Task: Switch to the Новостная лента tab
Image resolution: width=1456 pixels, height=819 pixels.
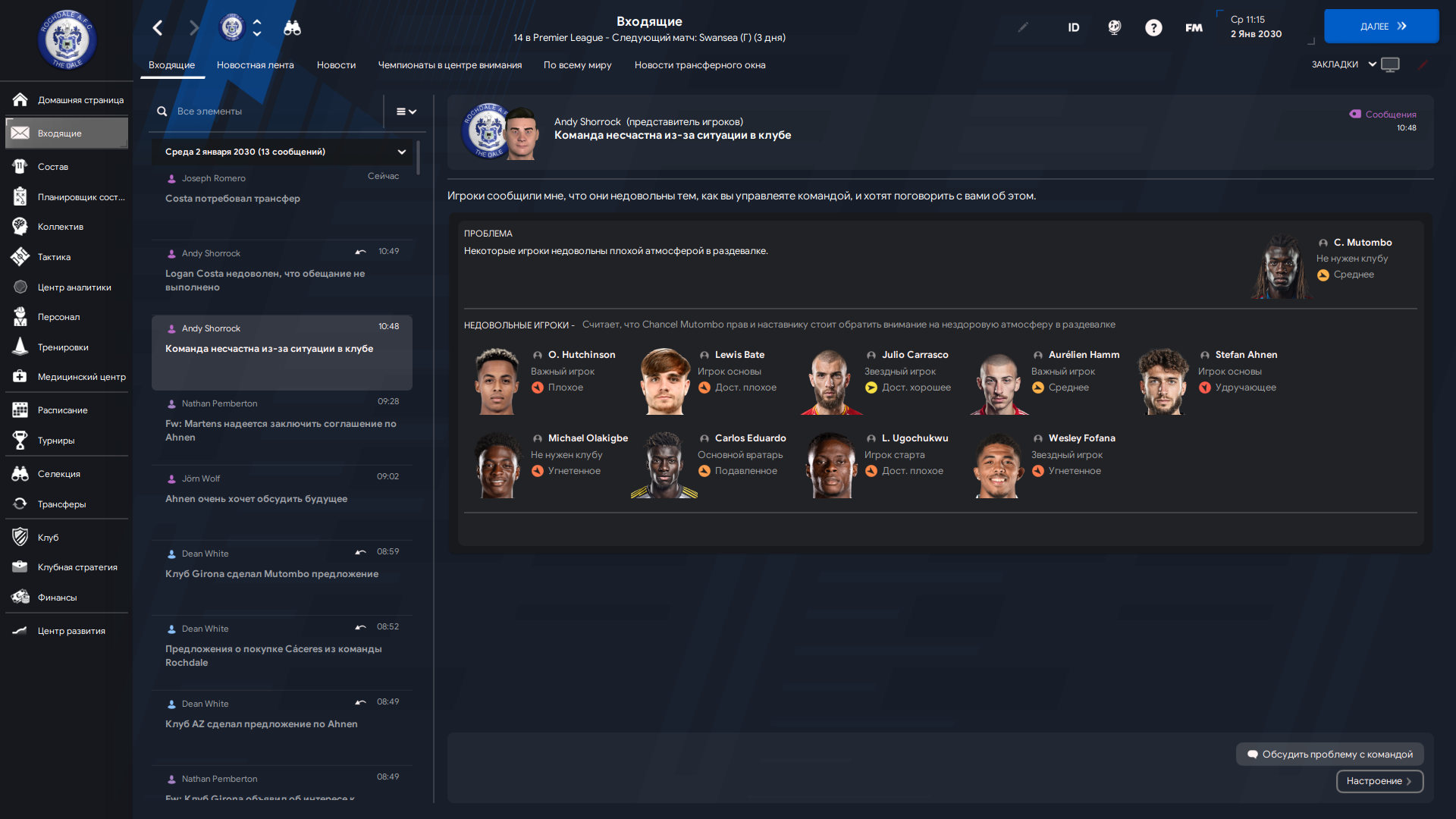Action: 256,65
